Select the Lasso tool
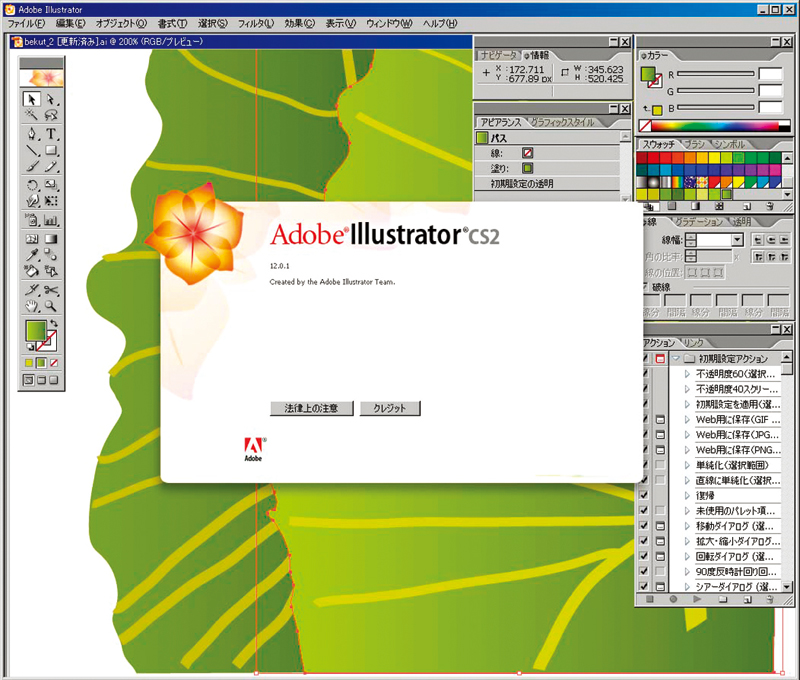 (51, 115)
